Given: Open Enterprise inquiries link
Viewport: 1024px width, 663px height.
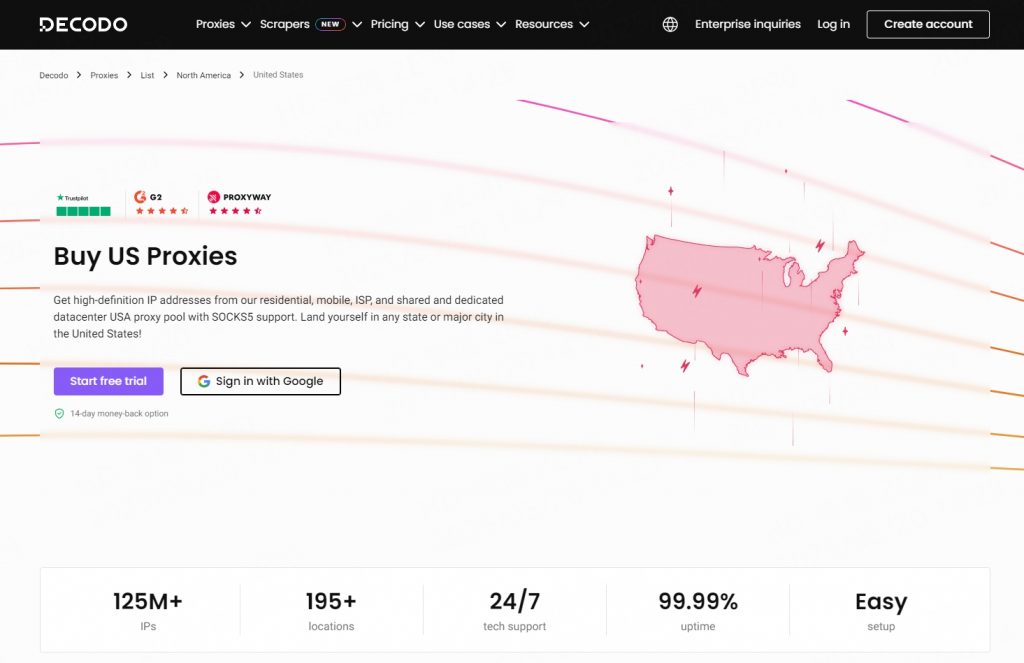Looking at the screenshot, I should pyautogui.click(x=748, y=24).
